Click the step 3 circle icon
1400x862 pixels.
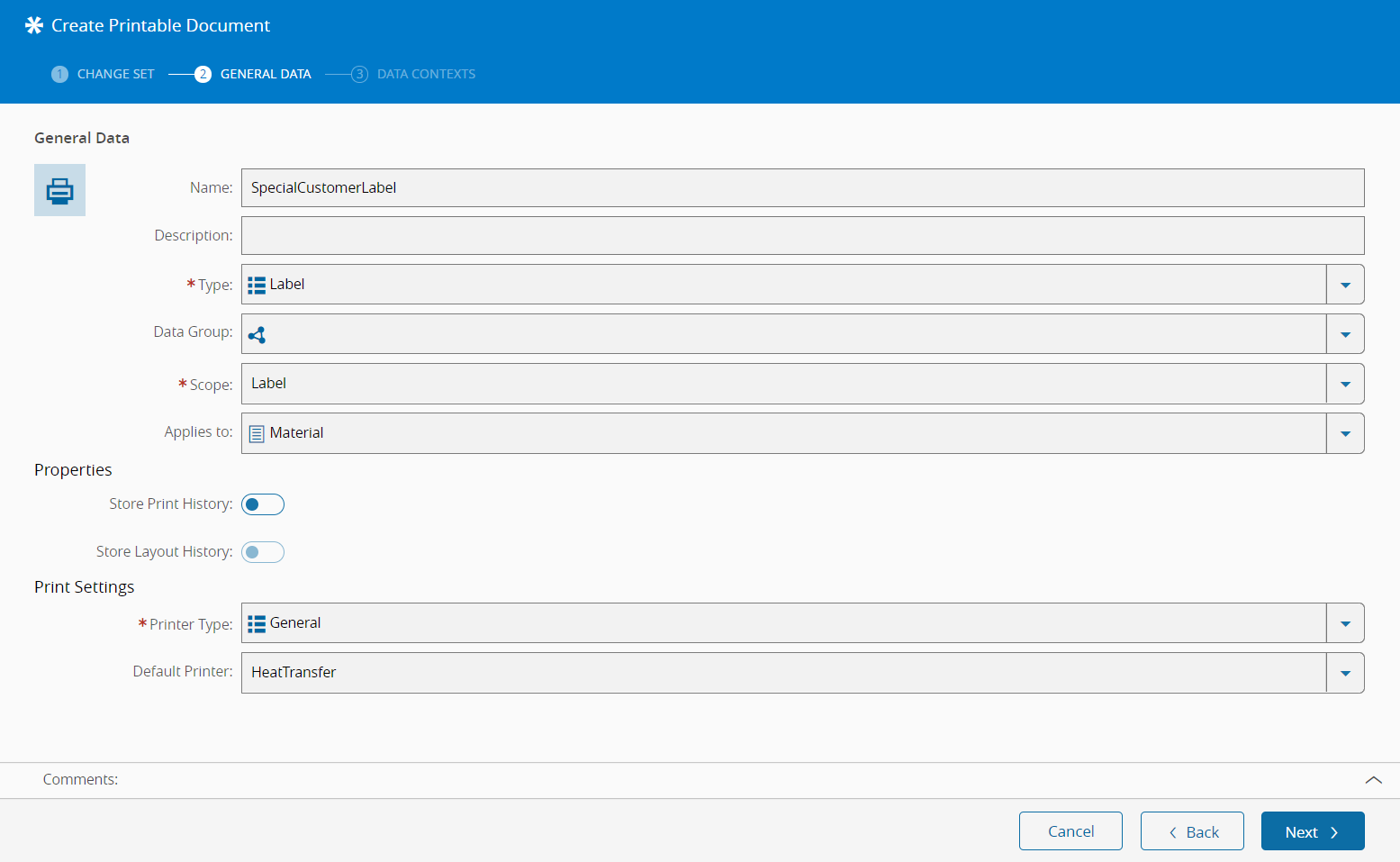coord(359,74)
